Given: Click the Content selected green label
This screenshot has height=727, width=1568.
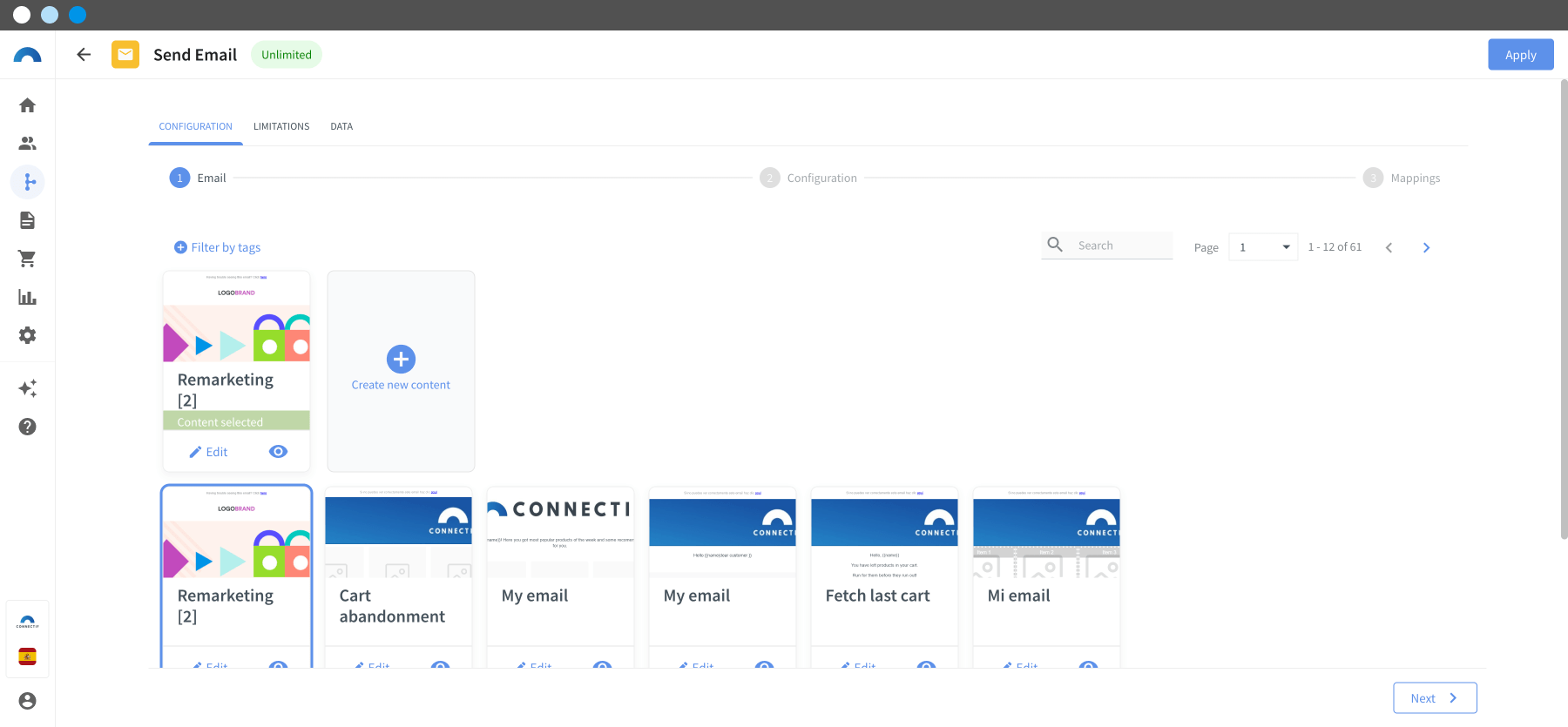Looking at the screenshot, I should pyautogui.click(x=236, y=421).
